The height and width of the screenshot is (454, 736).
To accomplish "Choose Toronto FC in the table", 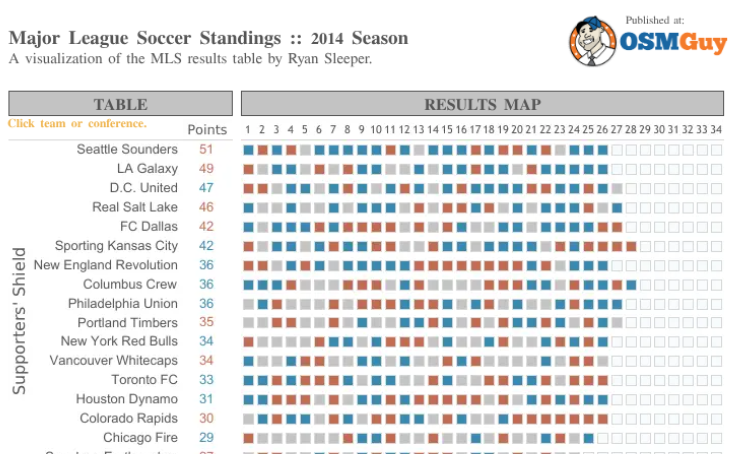I will coord(144,379).
